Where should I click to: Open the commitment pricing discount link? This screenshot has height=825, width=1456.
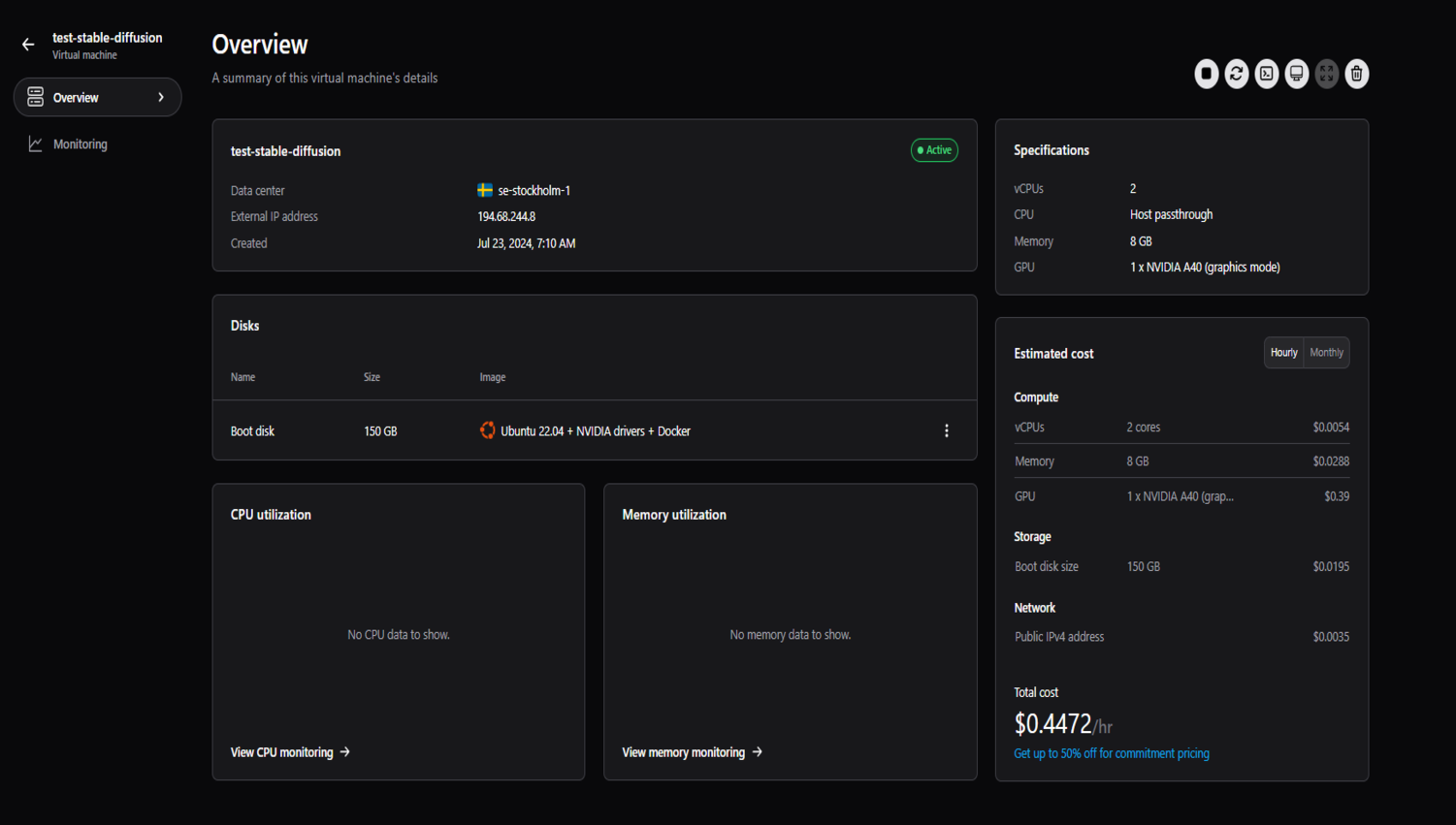point(1111,753)
